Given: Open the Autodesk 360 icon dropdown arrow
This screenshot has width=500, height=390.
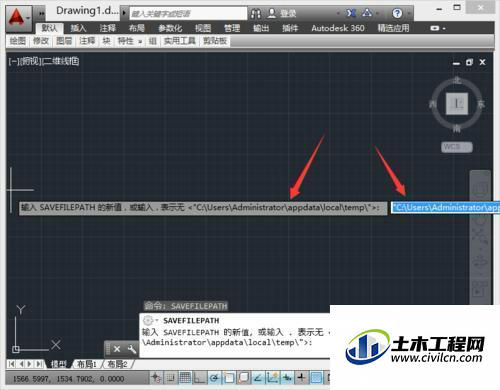Looking at the screenshot, I should pos(378,14).
